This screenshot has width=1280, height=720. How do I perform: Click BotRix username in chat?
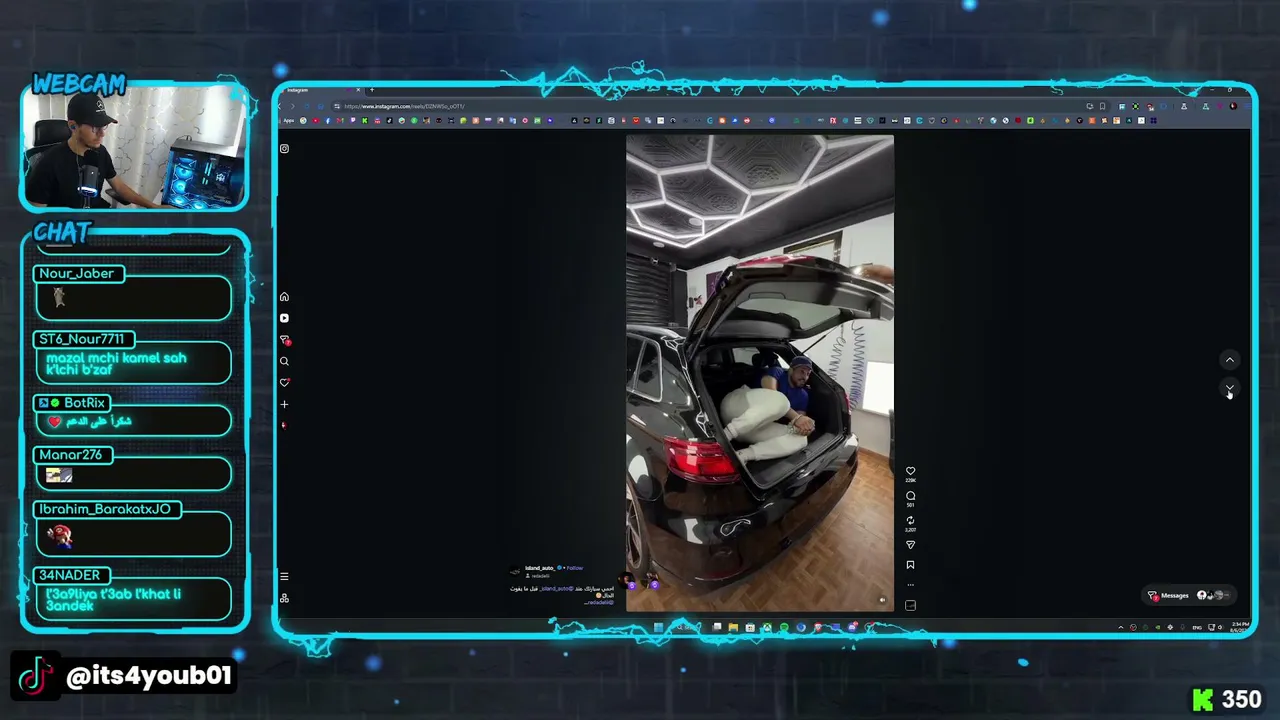coord(84,402)
